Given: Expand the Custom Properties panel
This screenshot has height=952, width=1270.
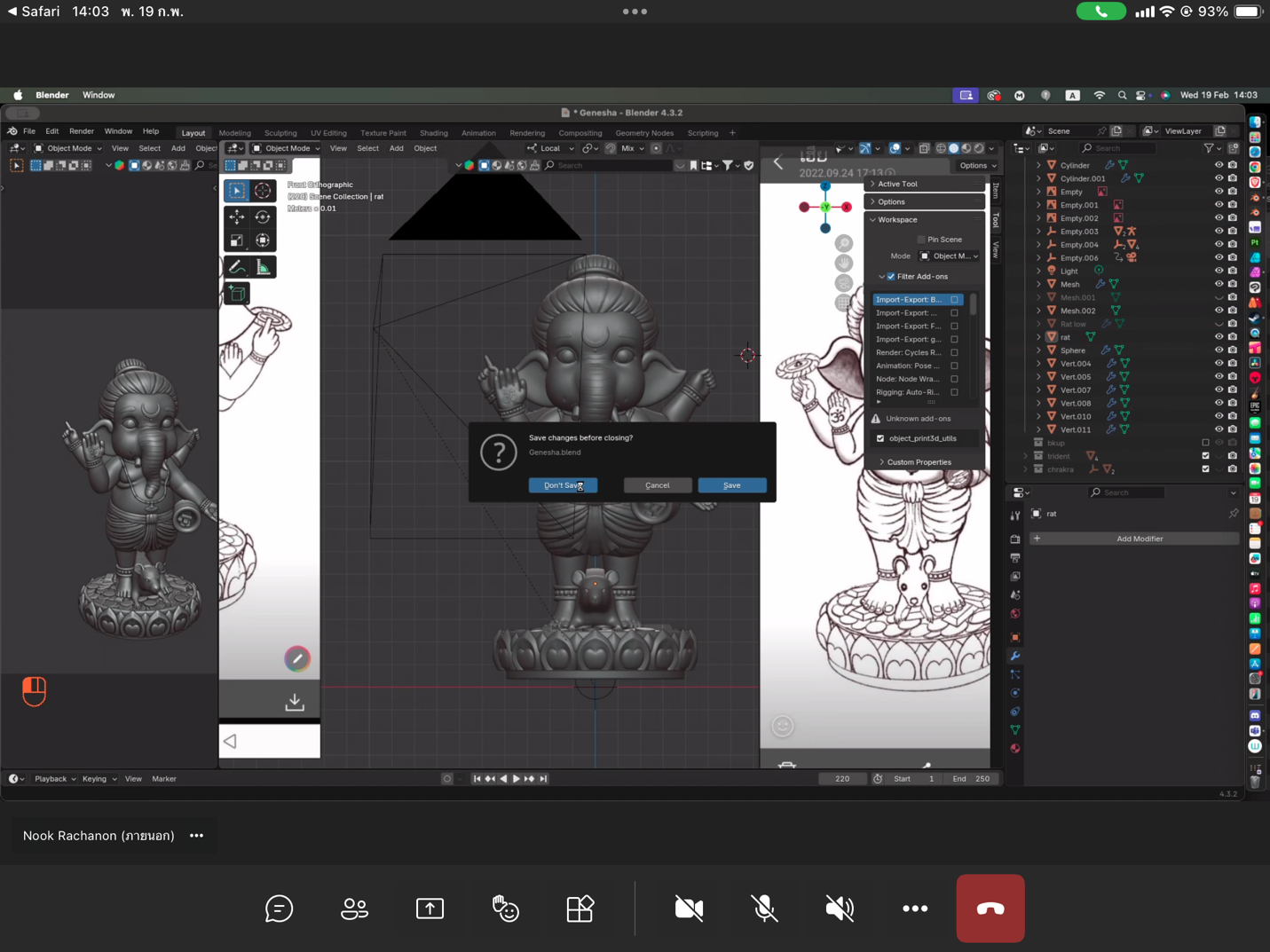Looking at the screenshot, I should [x=918, y=462].
